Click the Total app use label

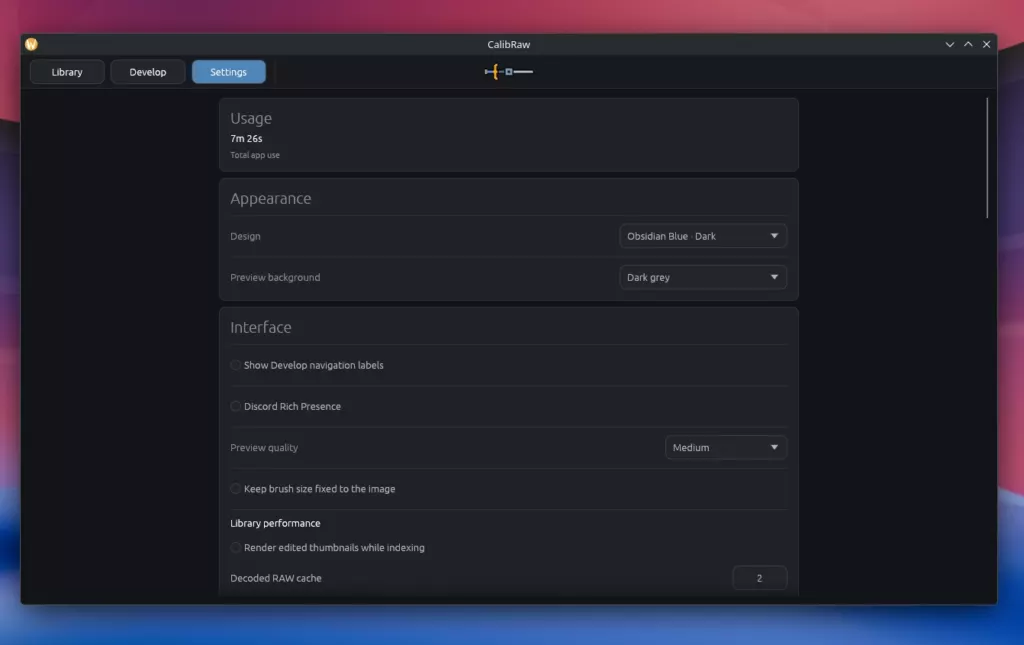[x=255, y=155]
